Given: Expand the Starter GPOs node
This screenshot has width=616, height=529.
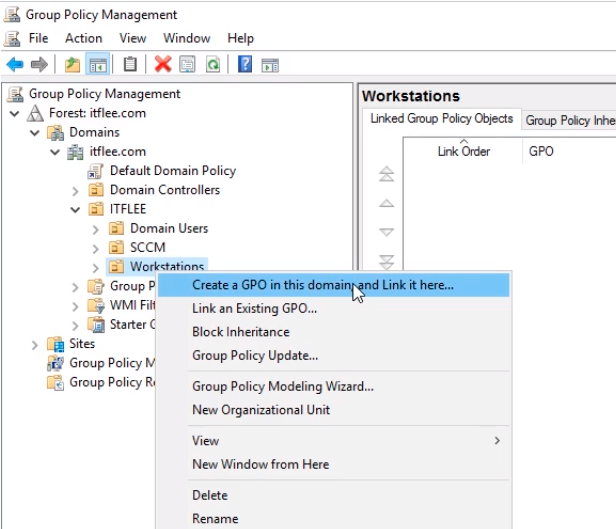Looking at the screenshot, I should pyautogui.click(x=75, y=326).
